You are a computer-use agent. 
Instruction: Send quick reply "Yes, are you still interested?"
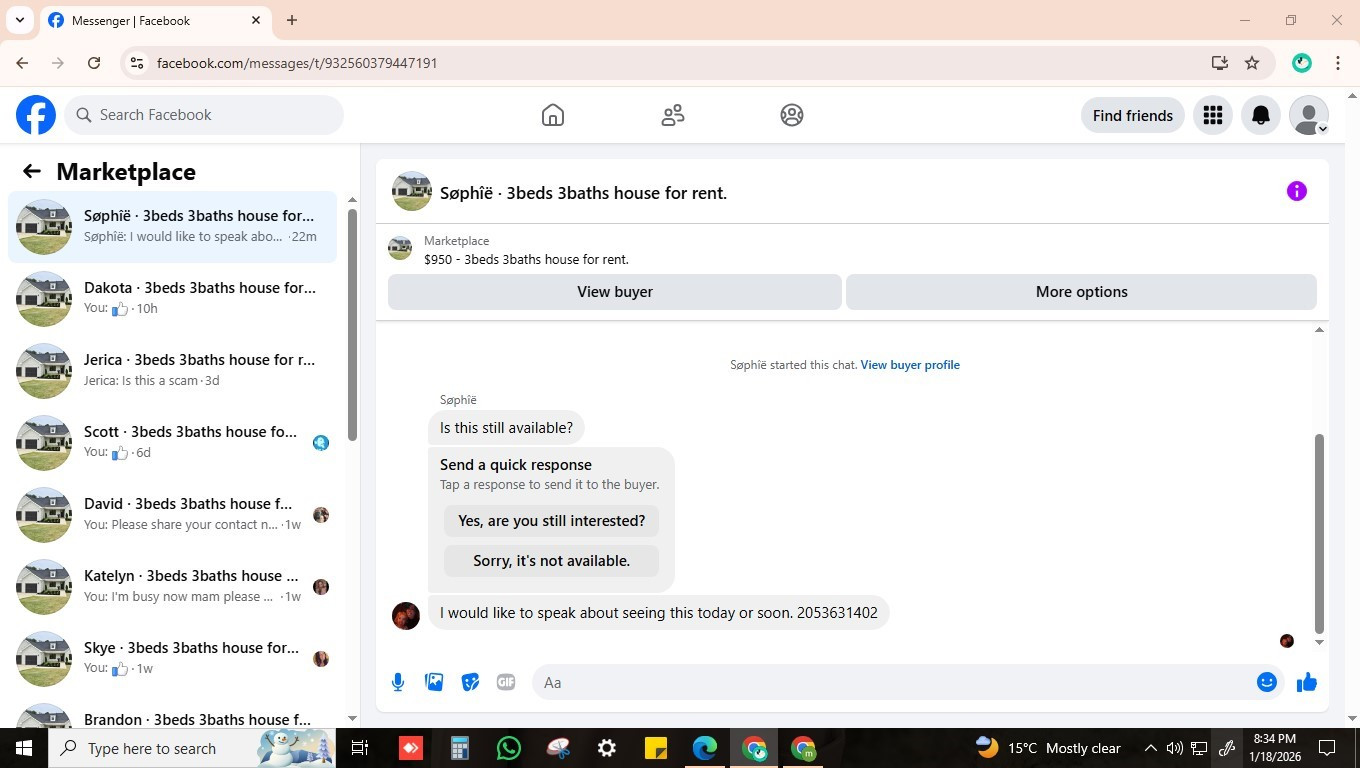click(552, 521)
